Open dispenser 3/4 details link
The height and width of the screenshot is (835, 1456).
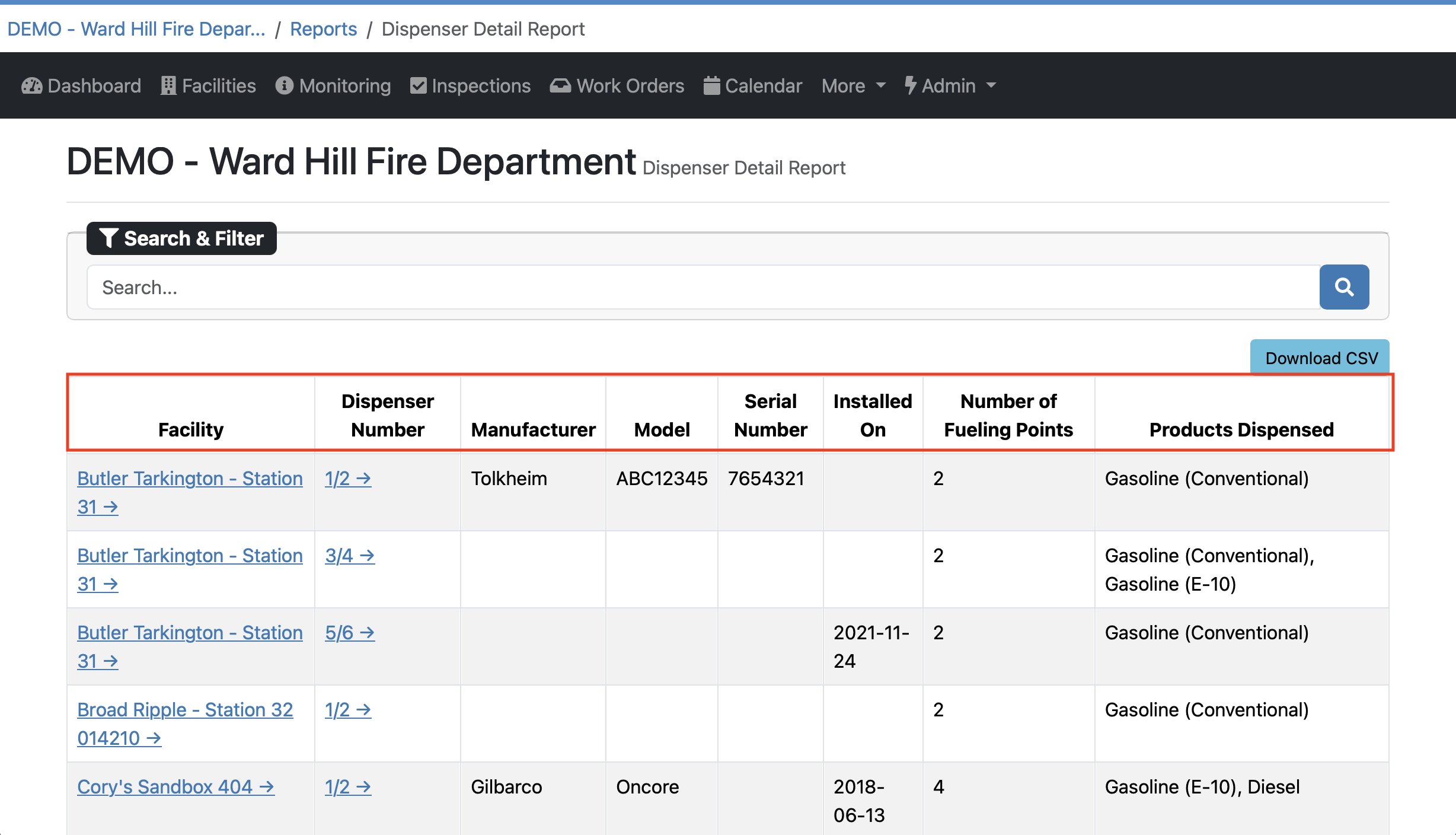click(349, 556)
